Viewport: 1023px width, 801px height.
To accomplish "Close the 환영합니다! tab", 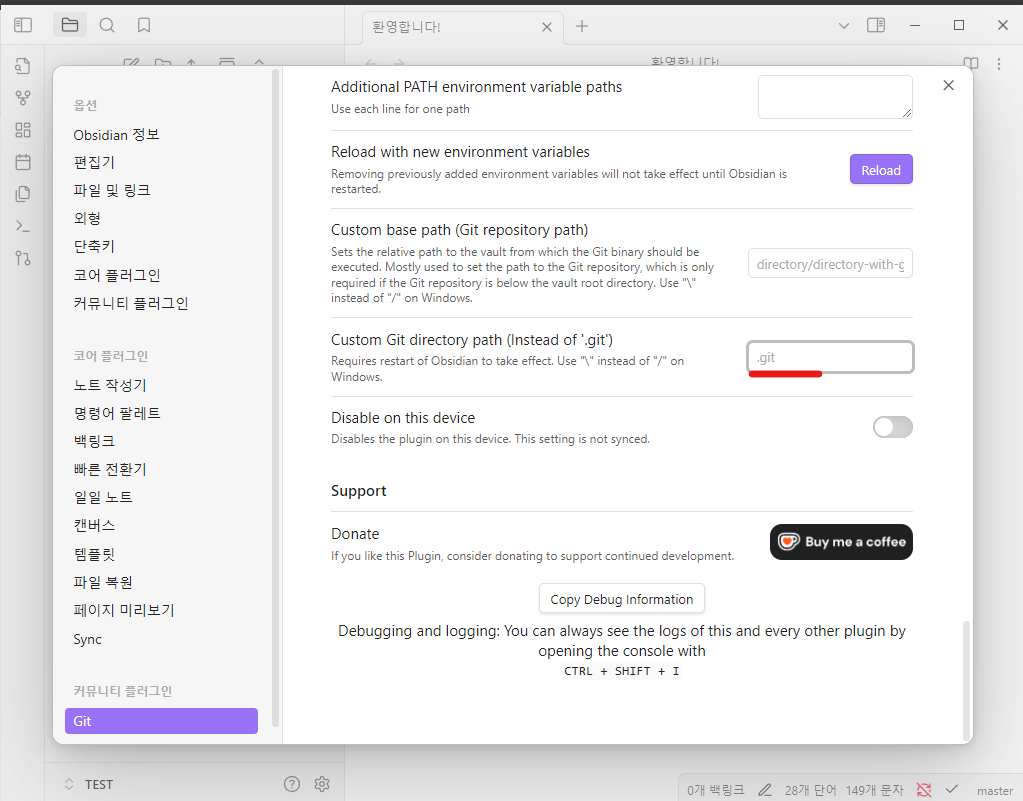I will pos(547,27).
